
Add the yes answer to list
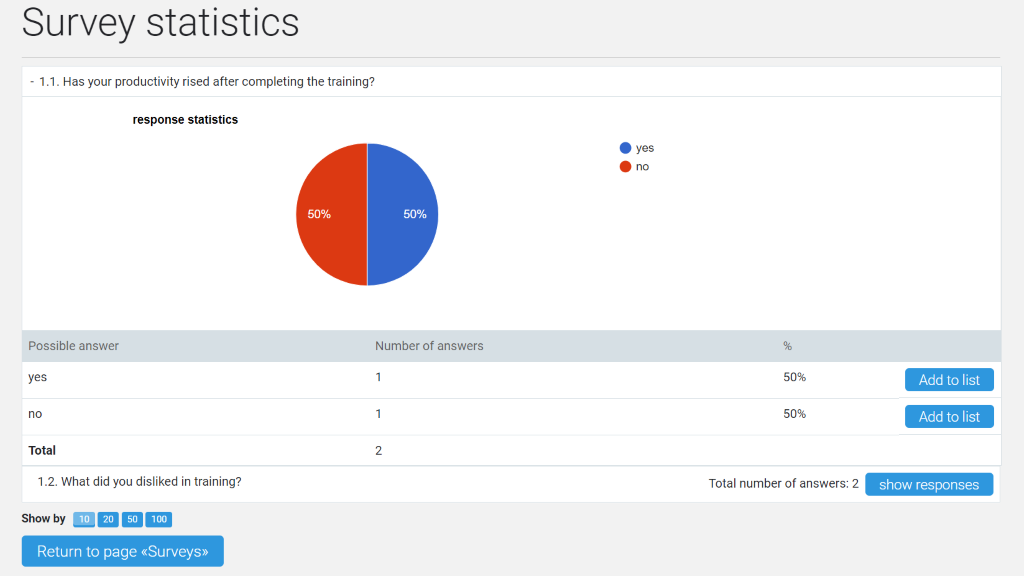[x=949, y=380]
